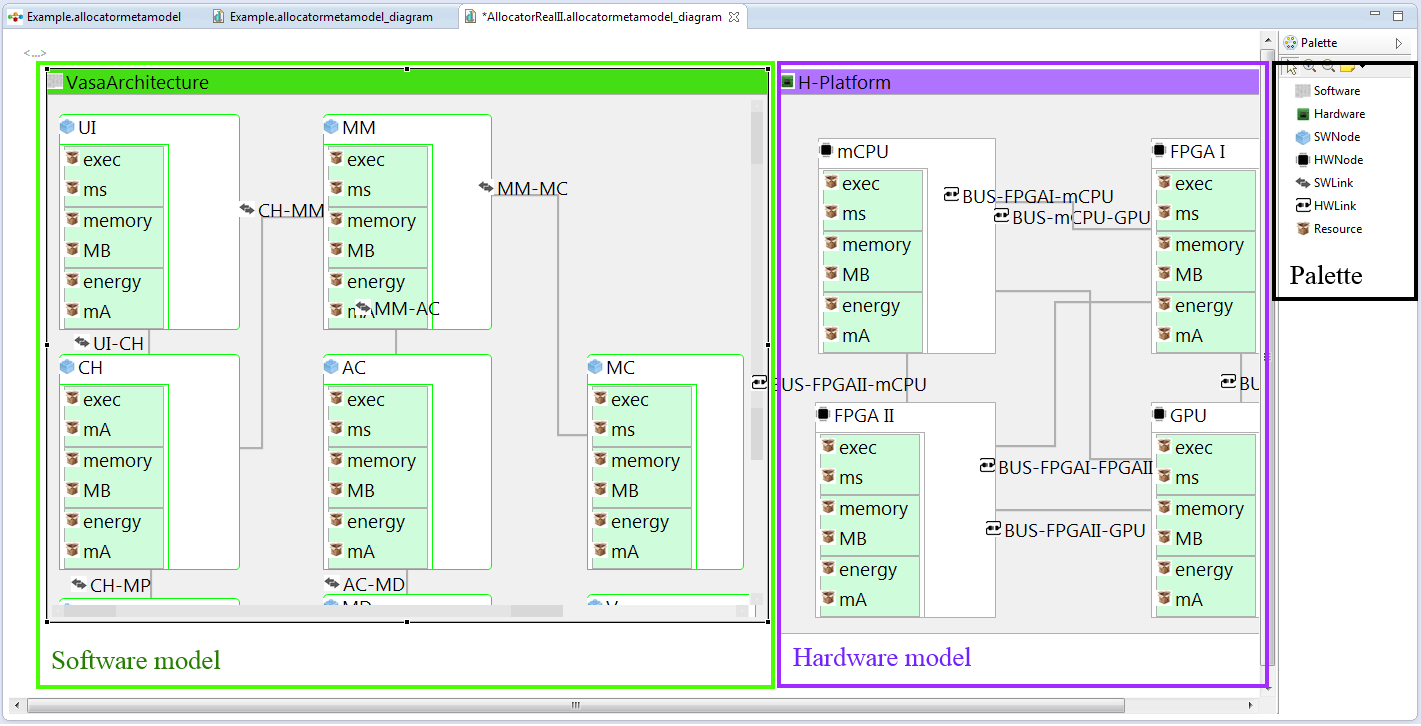Activate the Zoom In palette tool

click(1310, 66)
